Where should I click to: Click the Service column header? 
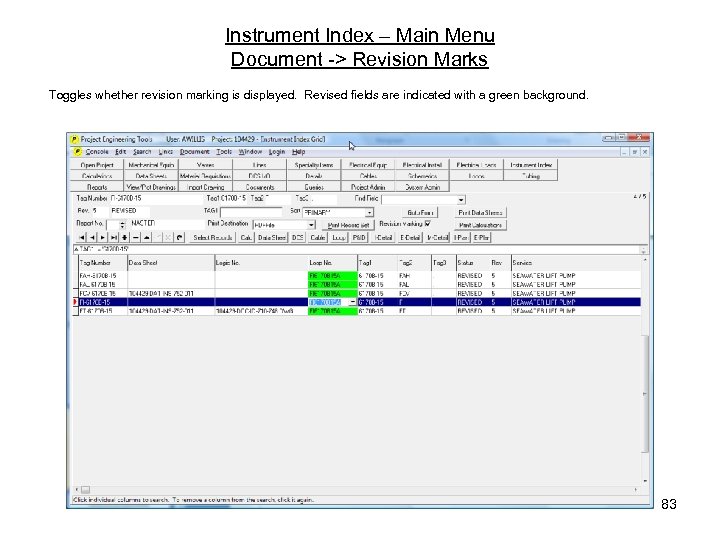(575, 263)
